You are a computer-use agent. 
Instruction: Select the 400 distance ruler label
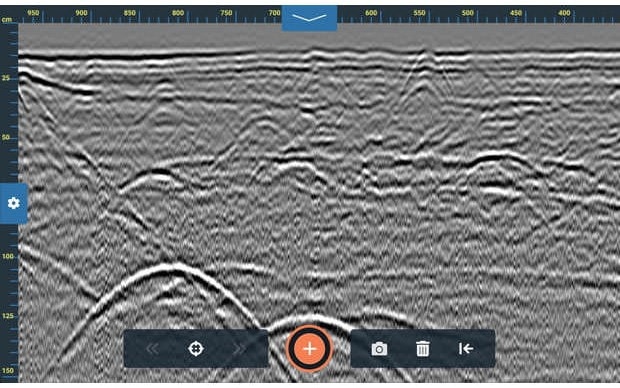coord(564,13)
